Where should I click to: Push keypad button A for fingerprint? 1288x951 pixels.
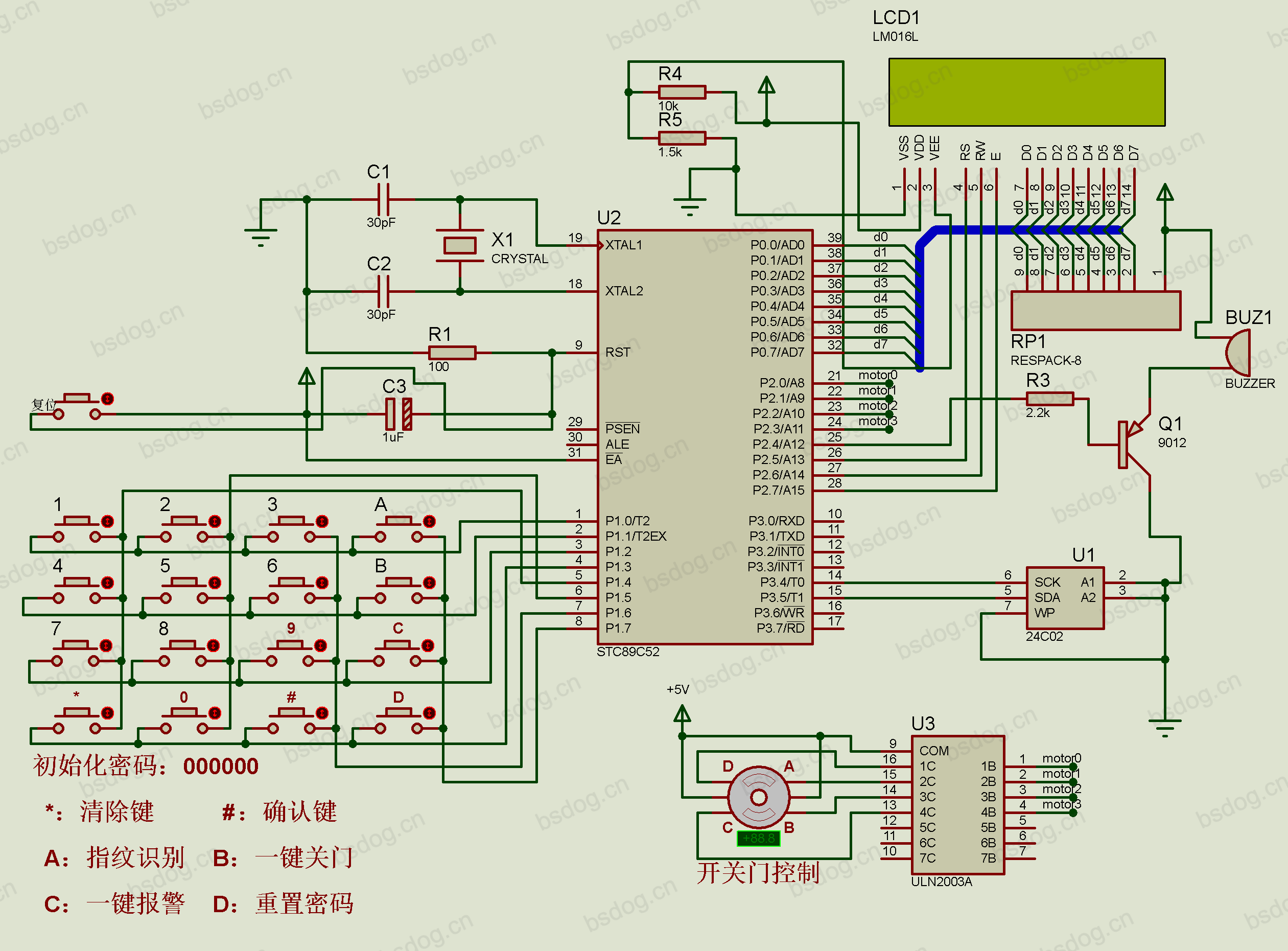tap(399, 521)
